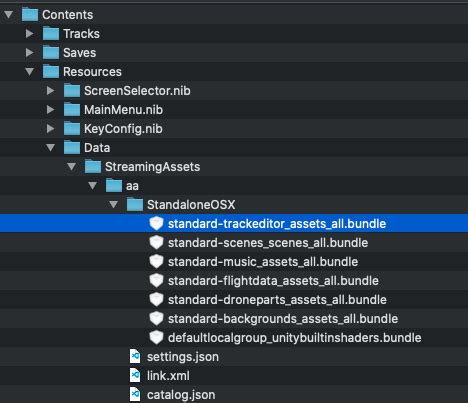Screen dimensions: 468x403
Task: Select standard-backgrounds_assets_all.bundle file name
Action: coord(283,319)
